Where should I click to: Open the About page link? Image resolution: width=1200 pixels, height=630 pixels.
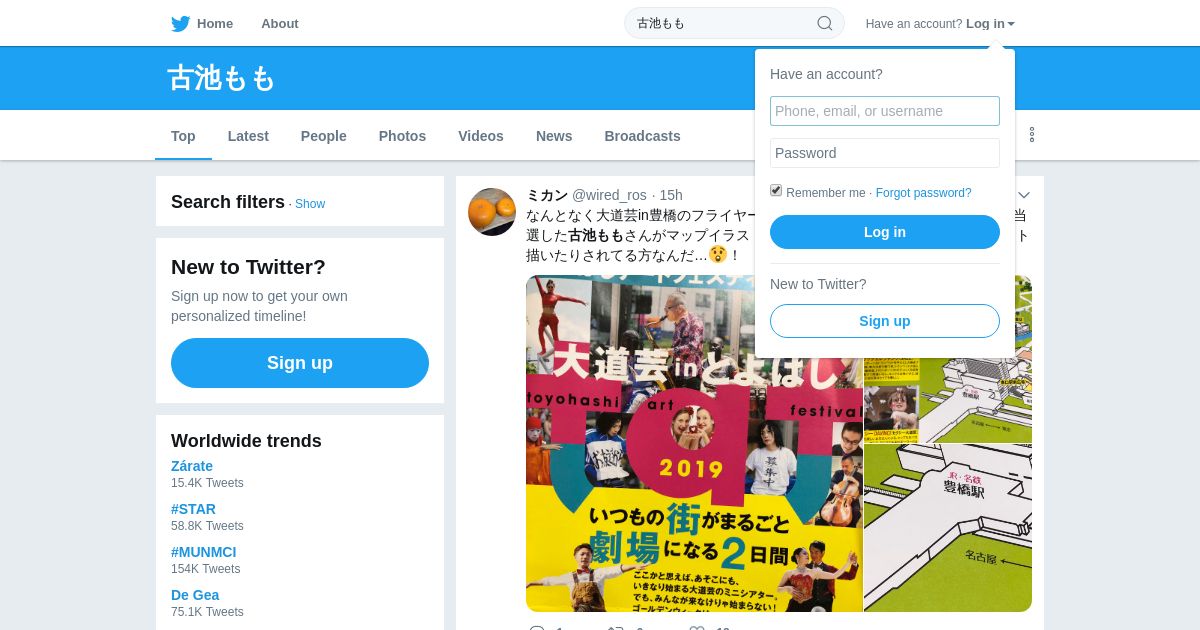[x=280, y=23]
